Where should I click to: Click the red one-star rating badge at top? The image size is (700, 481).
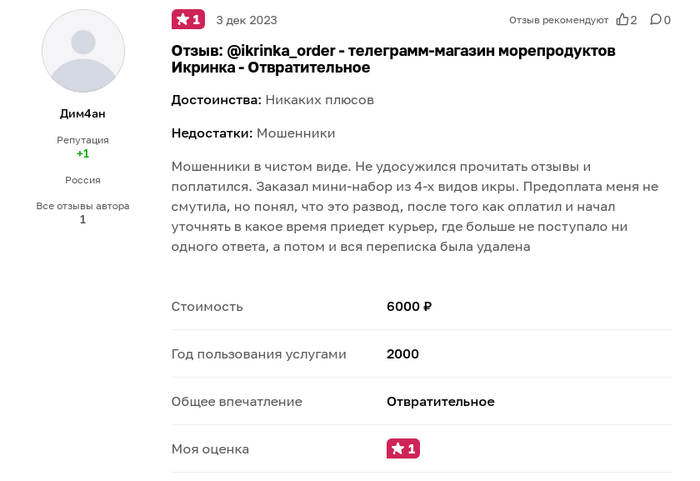[x=187, y=19]
